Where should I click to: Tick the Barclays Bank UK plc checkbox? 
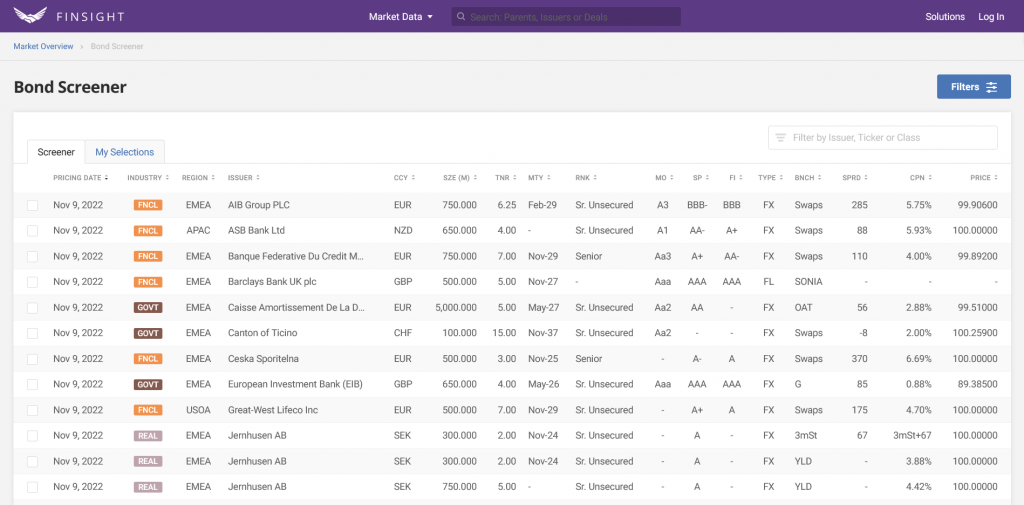(x=33, y=282)
